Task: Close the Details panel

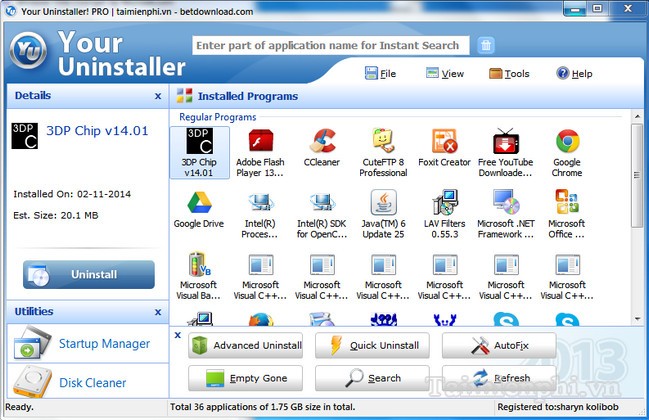Action: click(x=158, y=96)
